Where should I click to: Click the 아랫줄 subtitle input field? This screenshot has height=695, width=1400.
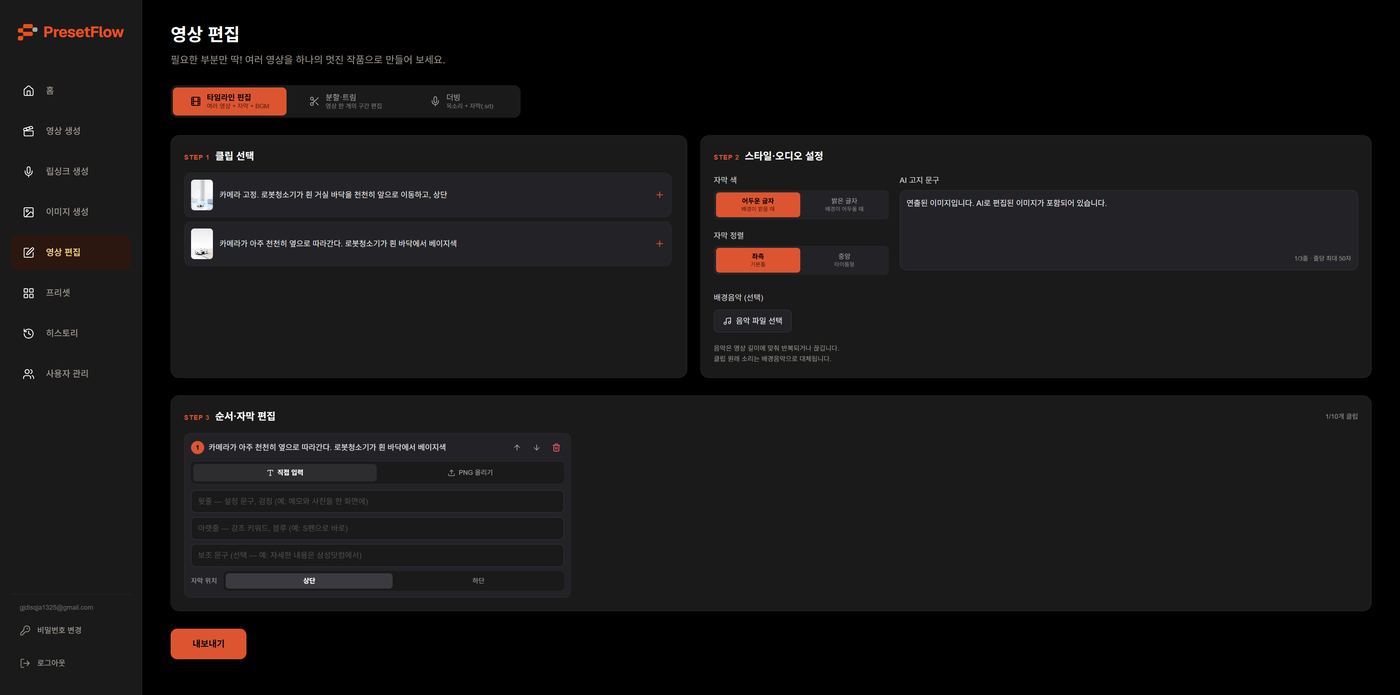[378, 528]
